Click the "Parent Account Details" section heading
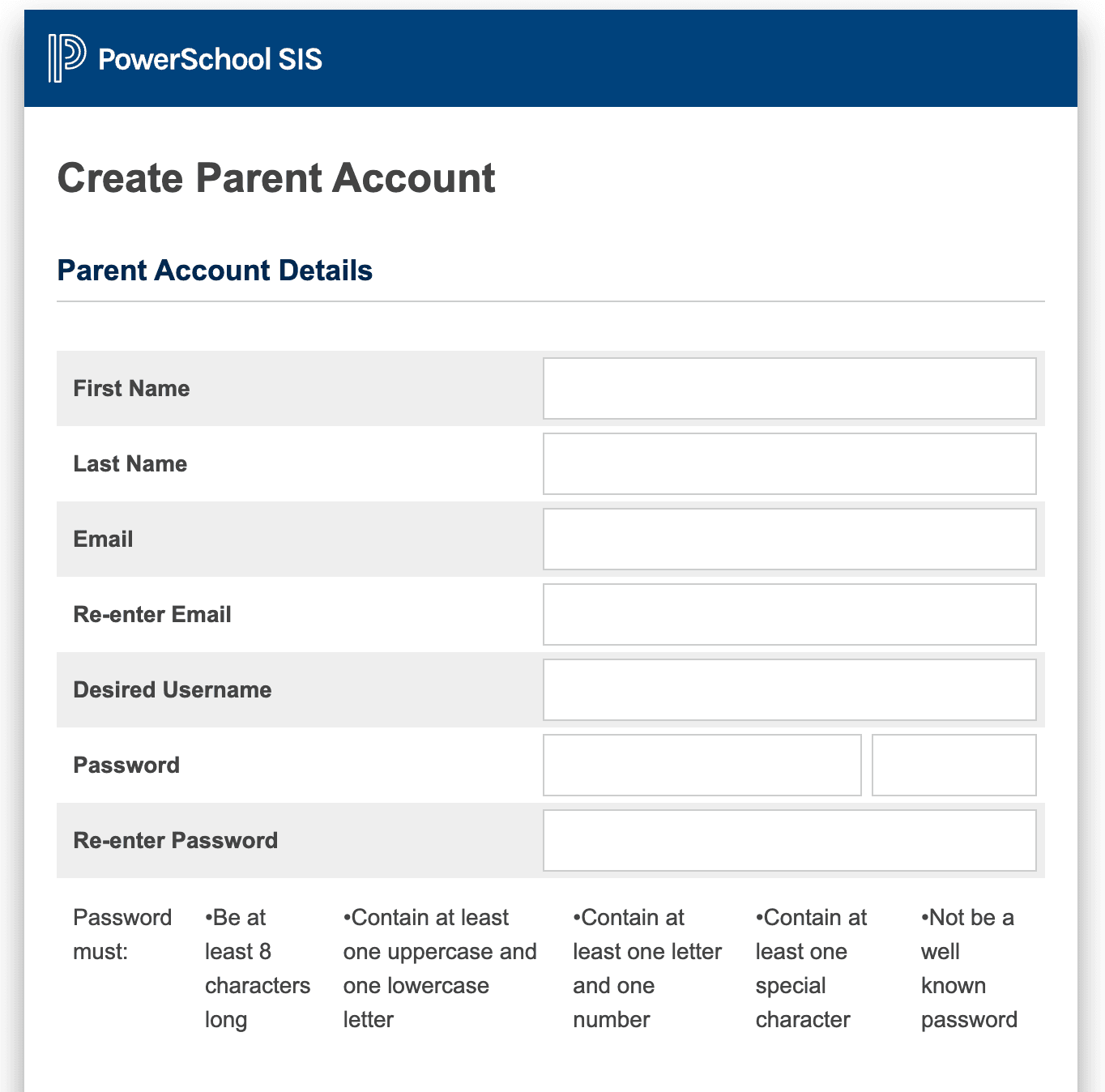1105x1092 pixels. (215, 270)
